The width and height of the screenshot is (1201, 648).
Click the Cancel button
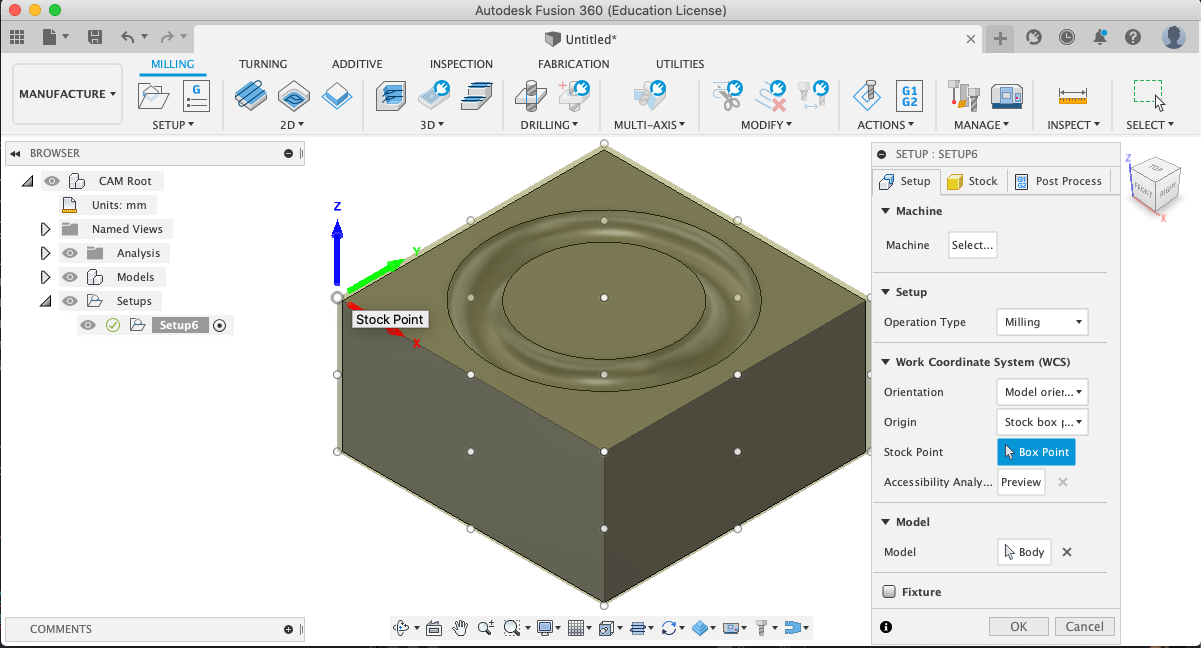[x=1085, y=626]
